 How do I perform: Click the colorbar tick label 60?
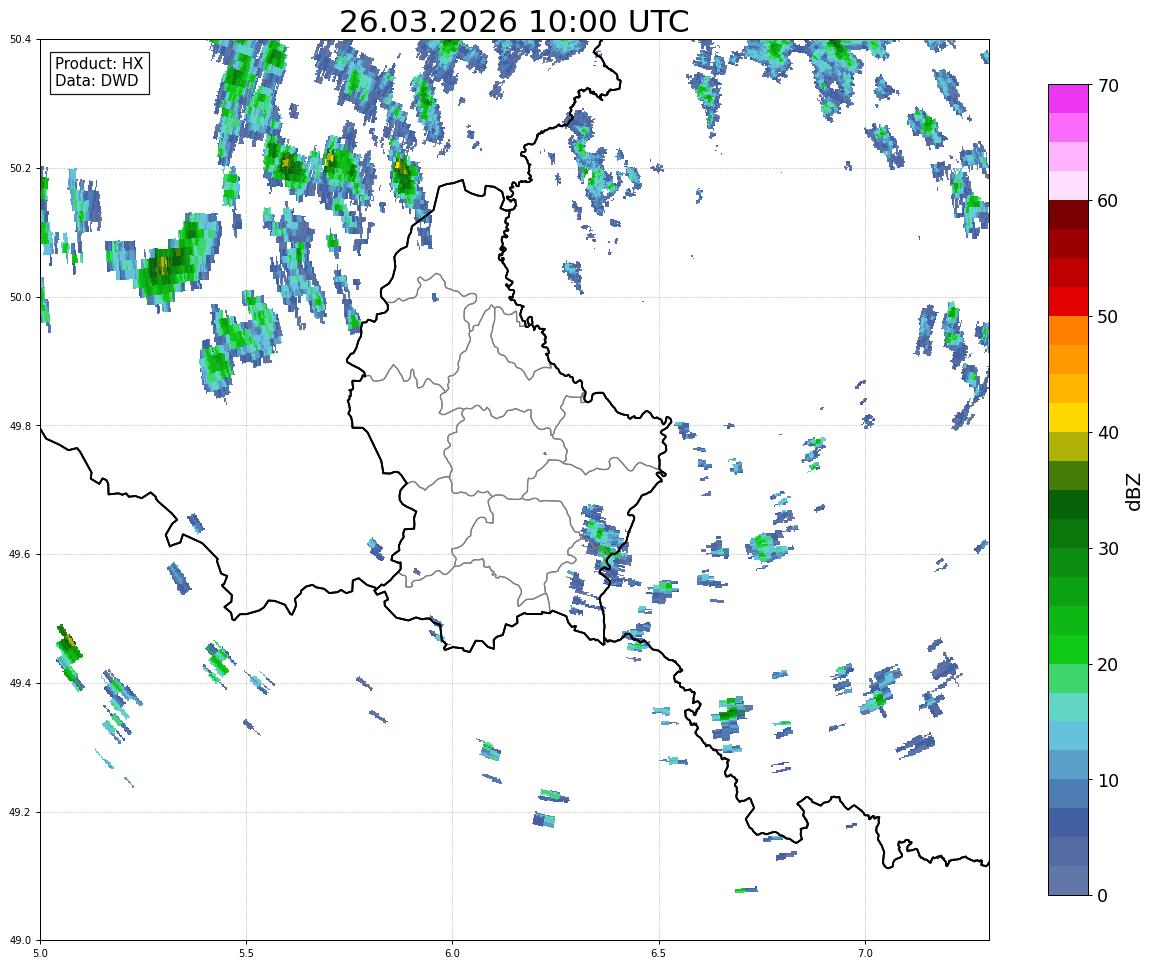coord(1108,201)
